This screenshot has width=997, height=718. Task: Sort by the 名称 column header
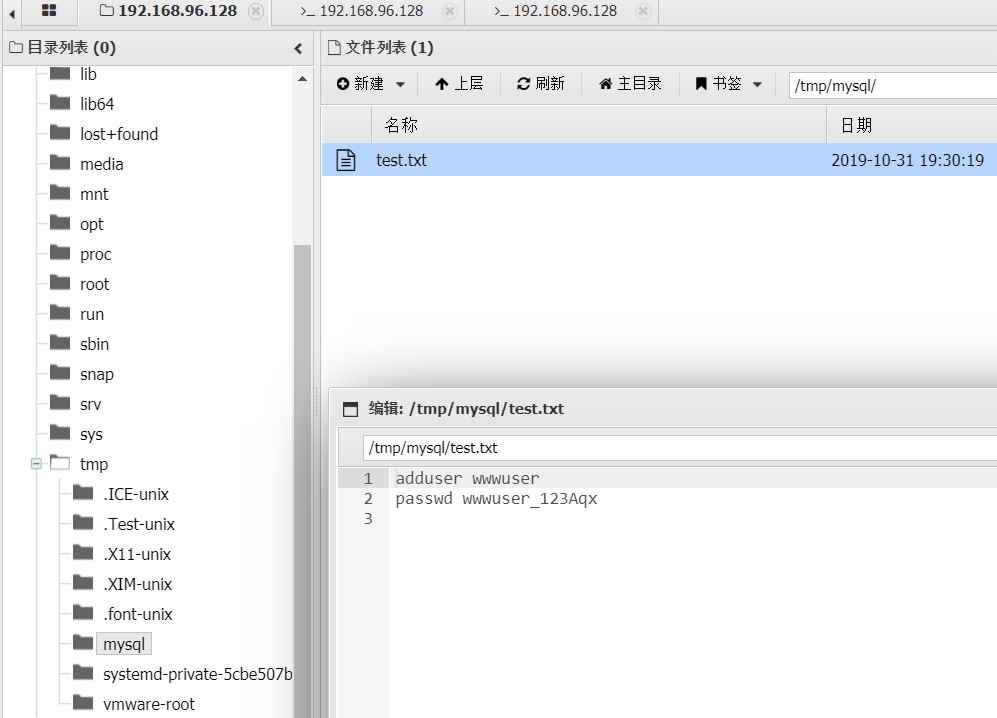pyautogui.click(x=598, y=125)
